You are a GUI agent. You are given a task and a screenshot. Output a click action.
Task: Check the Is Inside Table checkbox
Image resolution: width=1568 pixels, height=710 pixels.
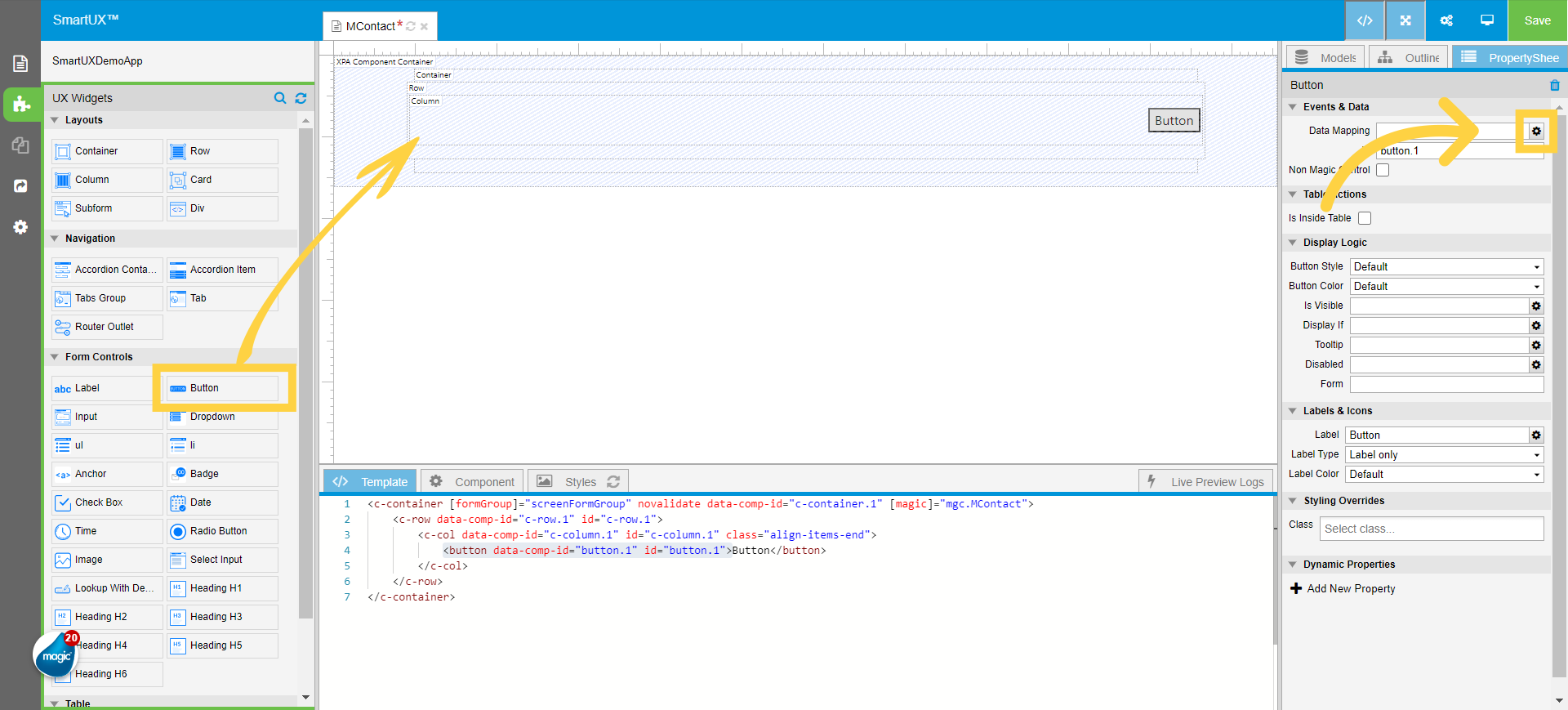(x=1365, y=218)
